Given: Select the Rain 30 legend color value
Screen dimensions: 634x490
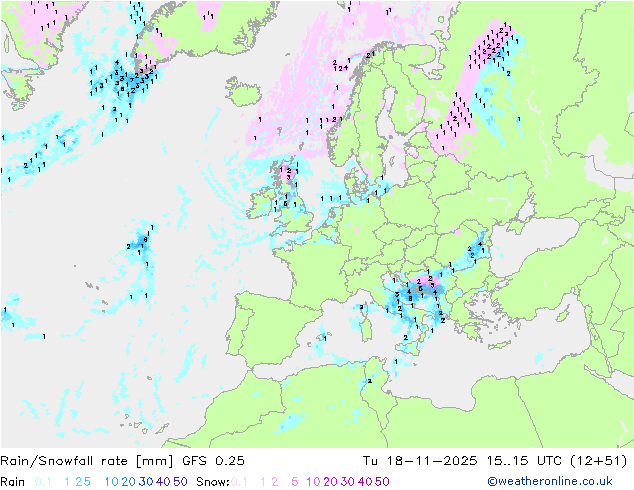Looking at the screenshot, I should 146,482.
